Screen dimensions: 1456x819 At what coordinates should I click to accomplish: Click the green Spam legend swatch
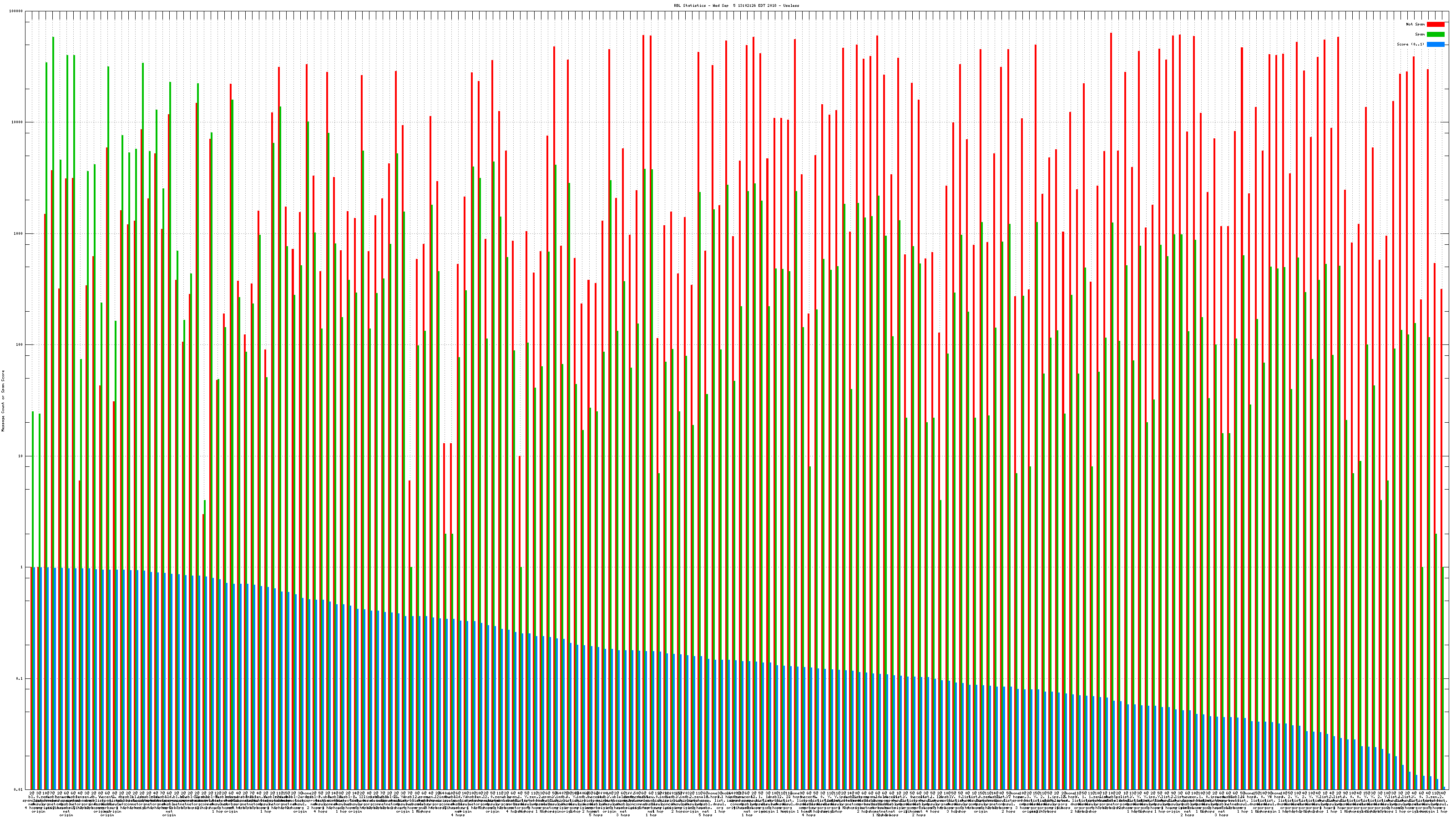1435,35
